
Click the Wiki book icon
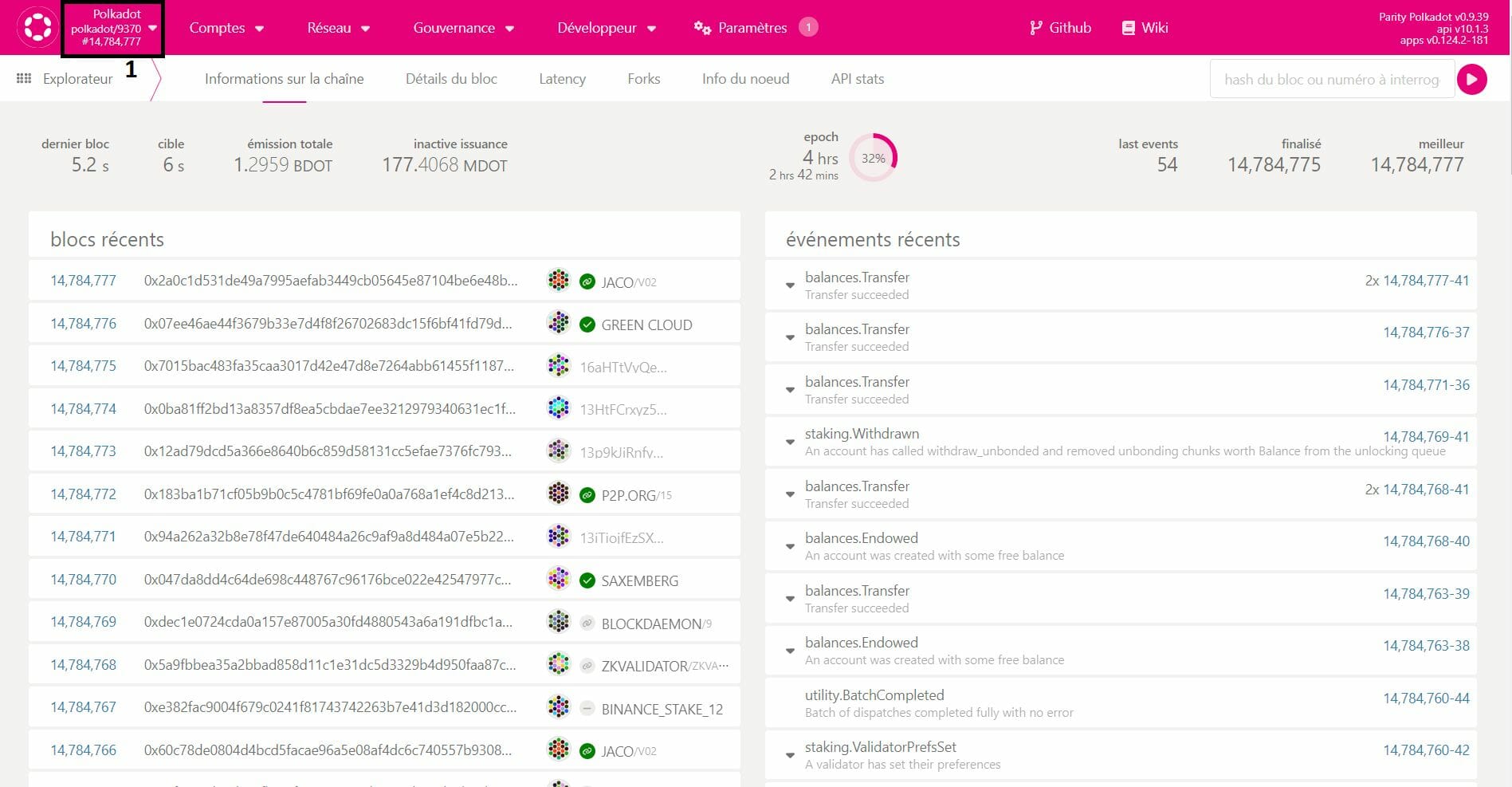pyautogui.click(x=1128, y=28)
